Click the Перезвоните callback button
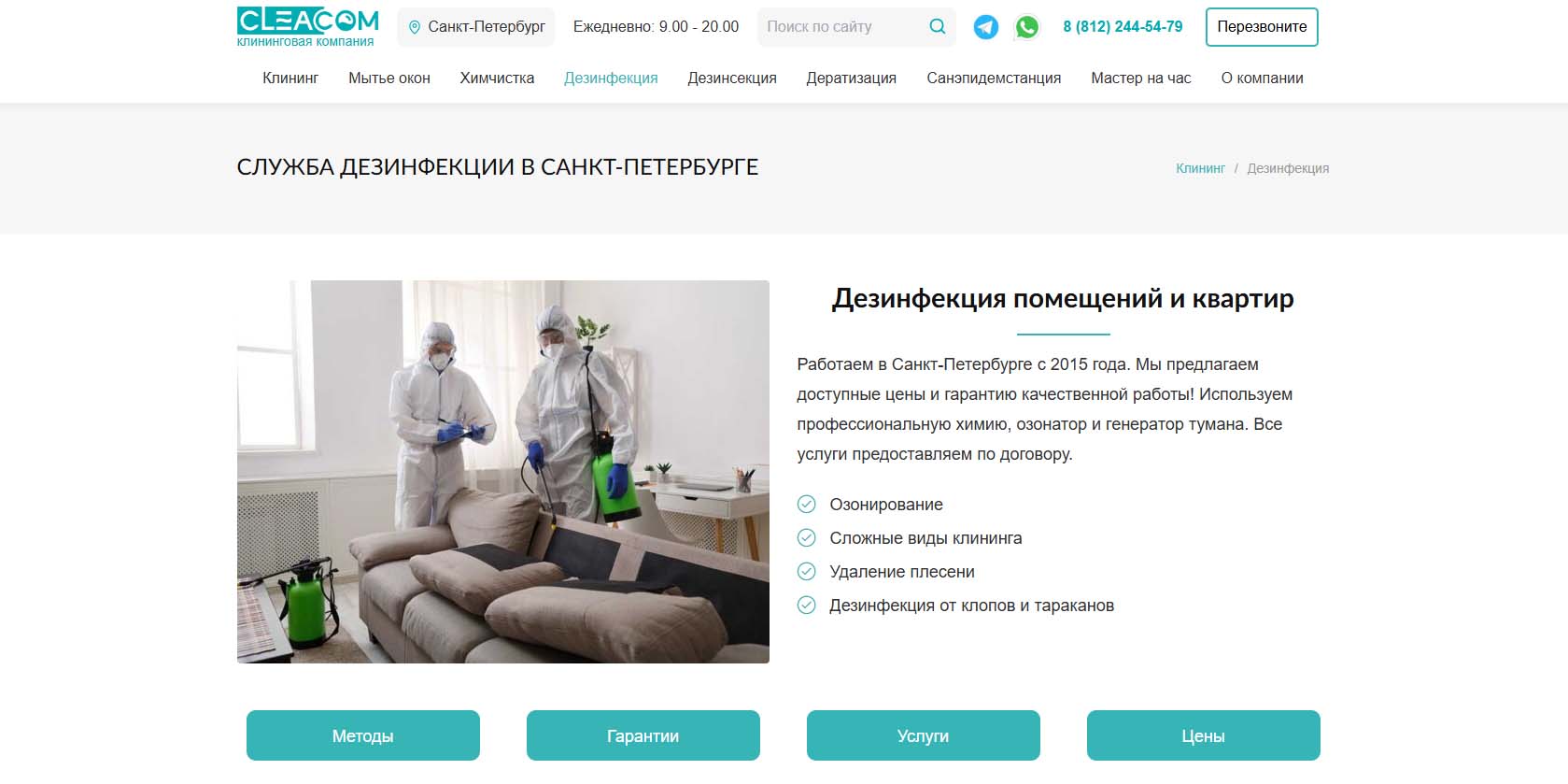This screenshot has width=1568, height=784. [x=1262, y=27]
